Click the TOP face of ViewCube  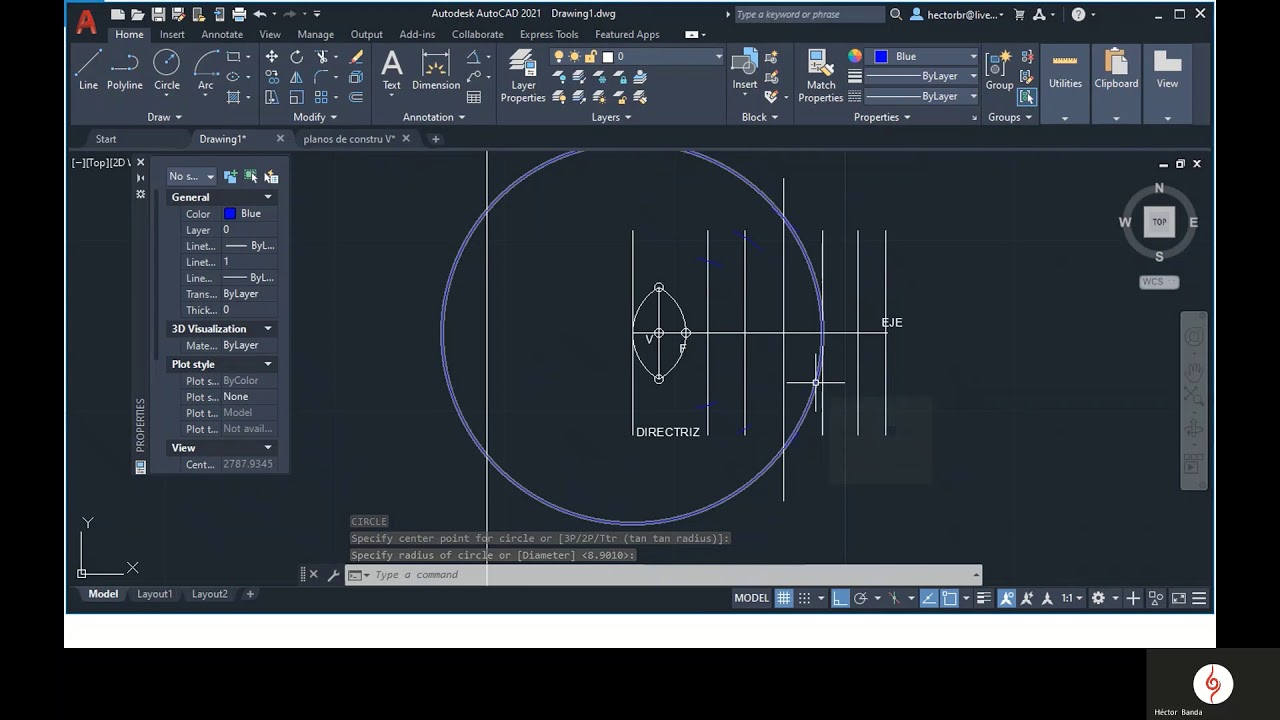pos(1159,222)
